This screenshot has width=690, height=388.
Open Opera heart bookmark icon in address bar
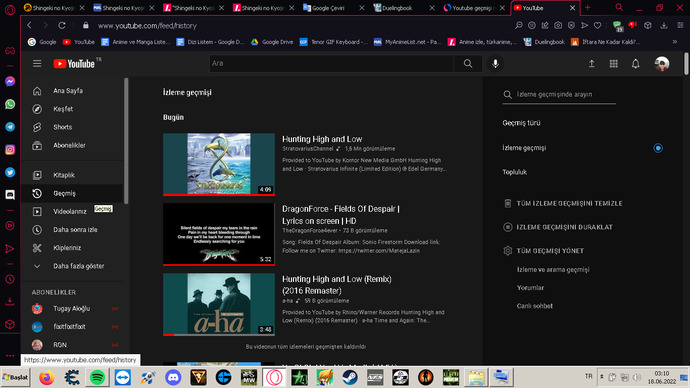pyautogui.click(x=597, y=26)
